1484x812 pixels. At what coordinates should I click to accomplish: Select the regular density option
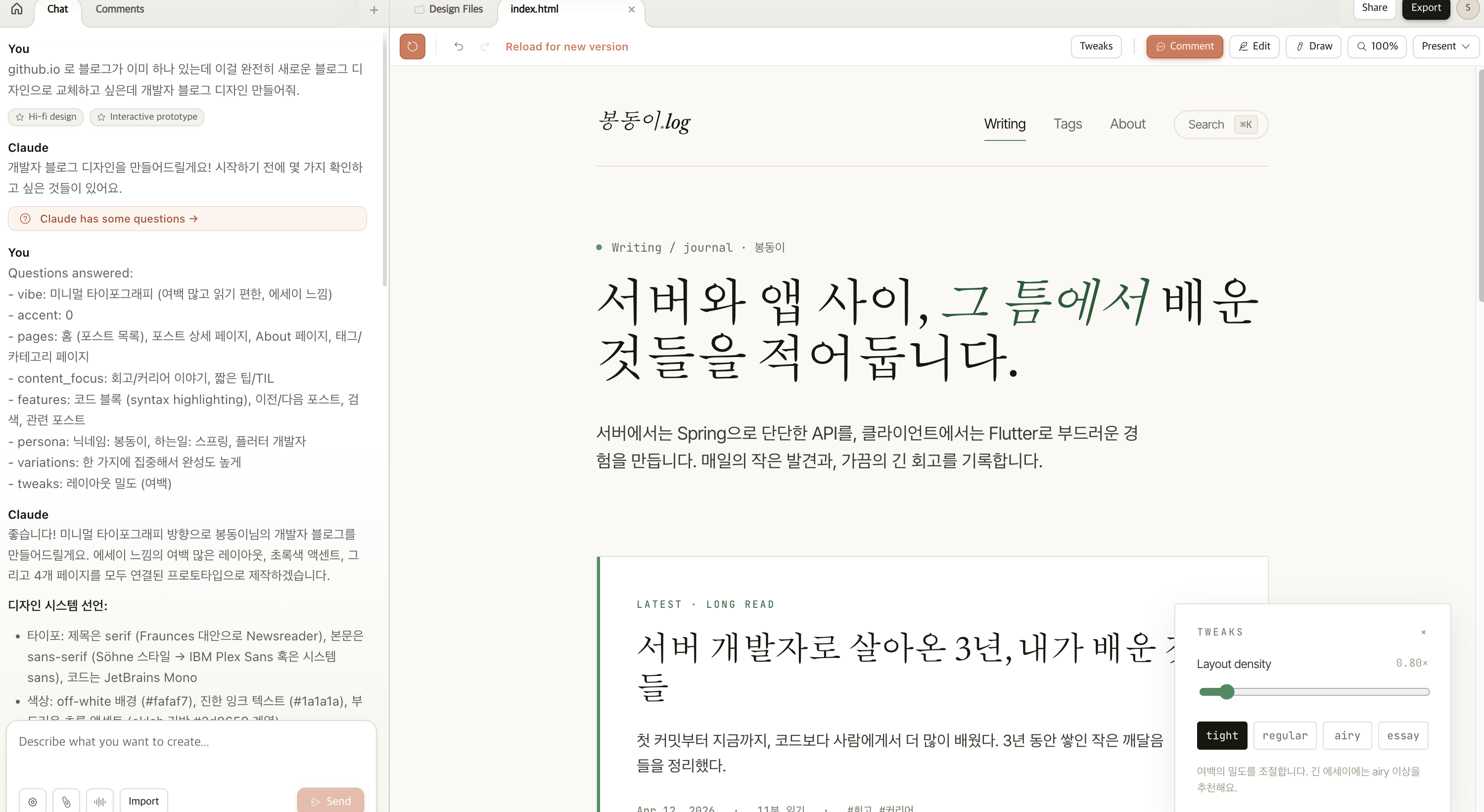click(x=1285, y=735)
